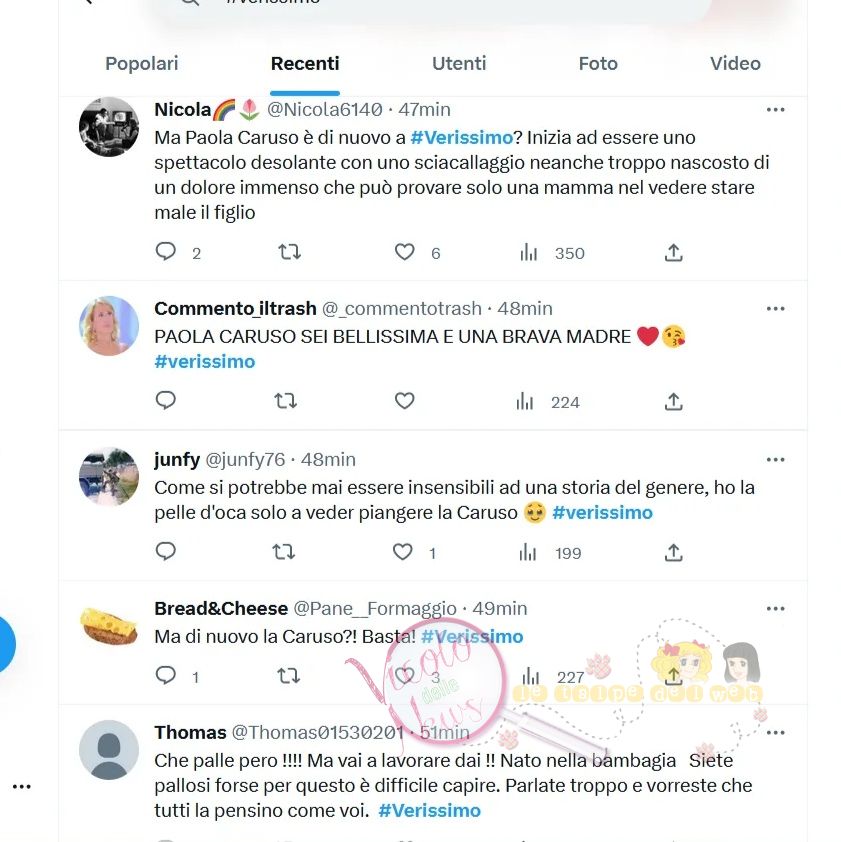
Task: Reply to Nicola's tweet about Paola Caruso
Action: click(165, 251)
